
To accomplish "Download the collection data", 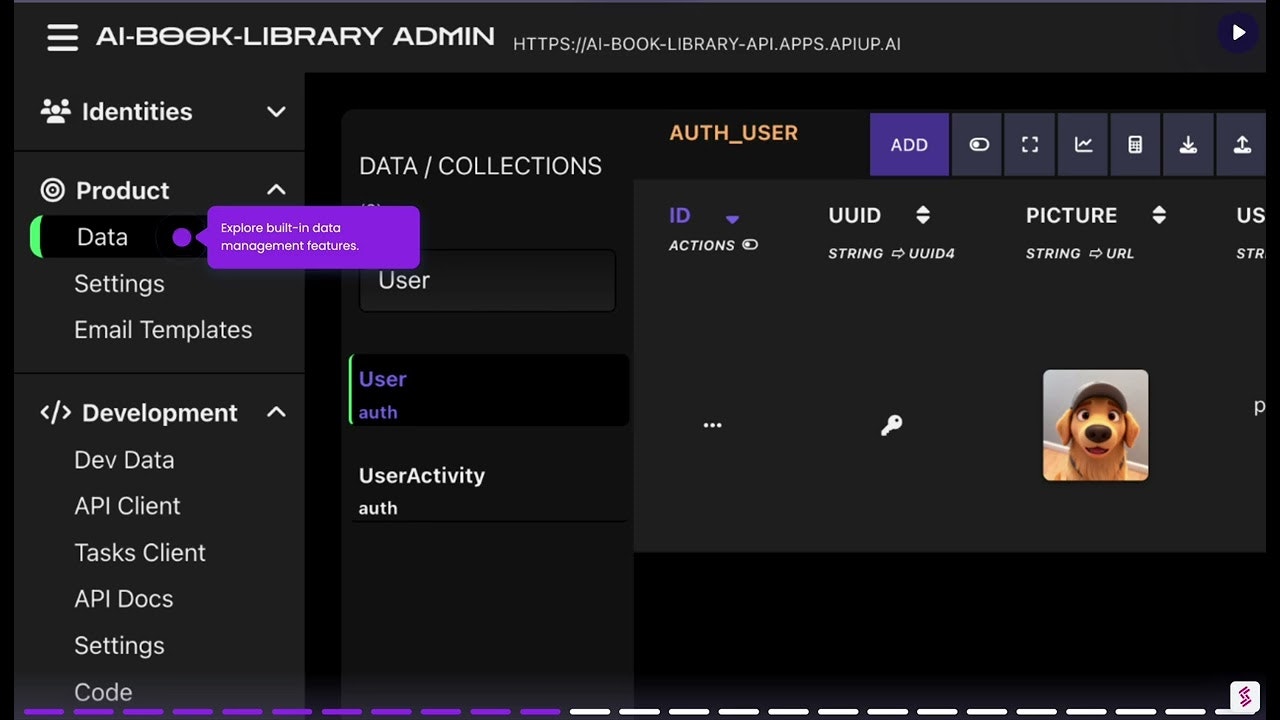I will pos(1188,145).
